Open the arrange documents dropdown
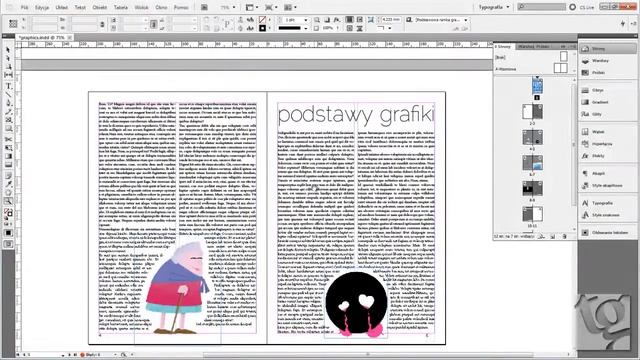Image resolution: width=640 pixels, height=360 pixels. coord(290,7)
